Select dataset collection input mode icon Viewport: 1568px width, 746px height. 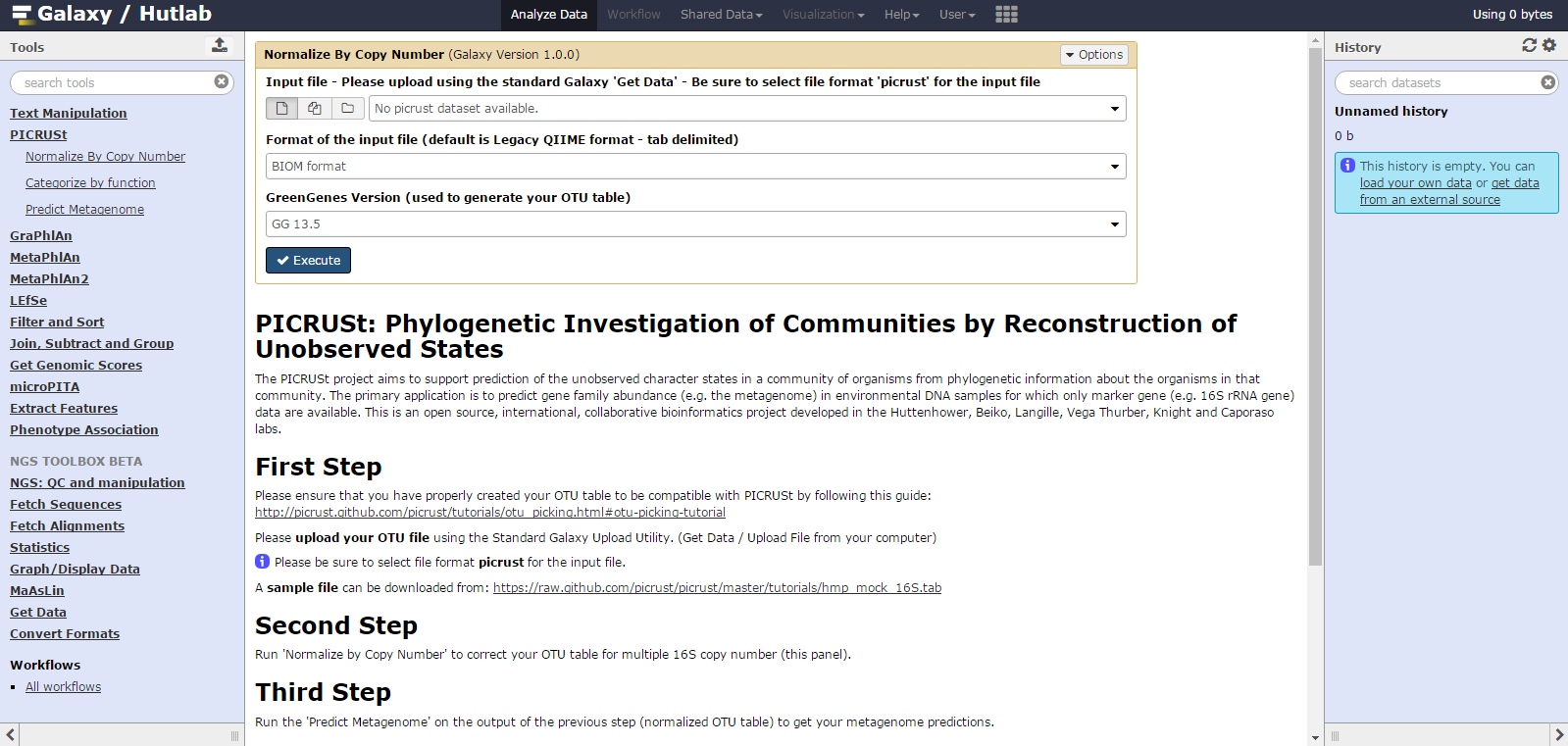pyautogui.click(x=348, y=108)
